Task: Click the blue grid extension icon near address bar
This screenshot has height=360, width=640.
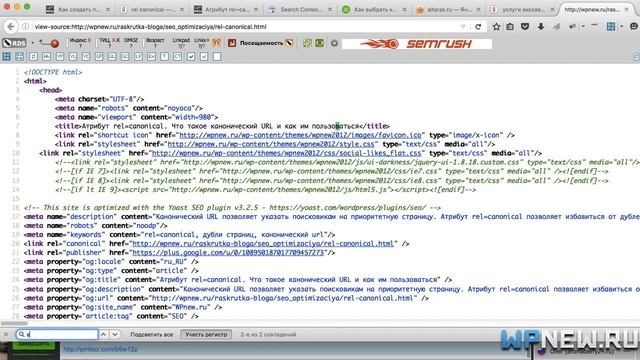Action: point(611,27)
